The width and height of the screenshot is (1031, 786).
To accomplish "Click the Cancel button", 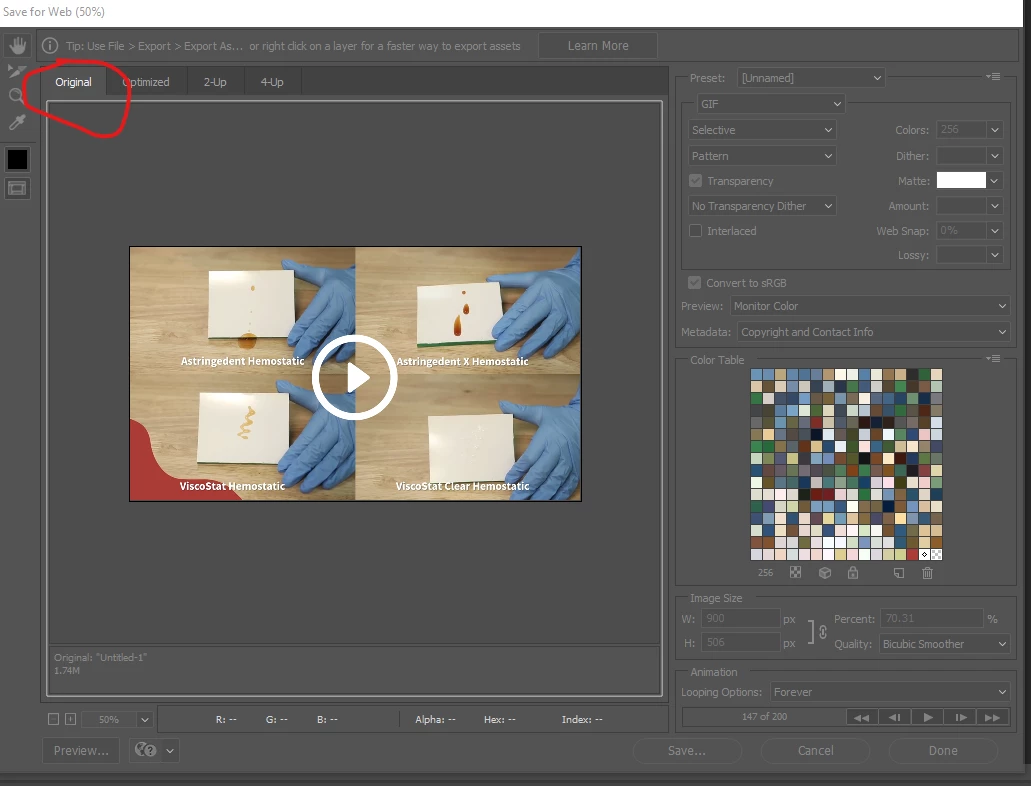I will click(815, 750).
